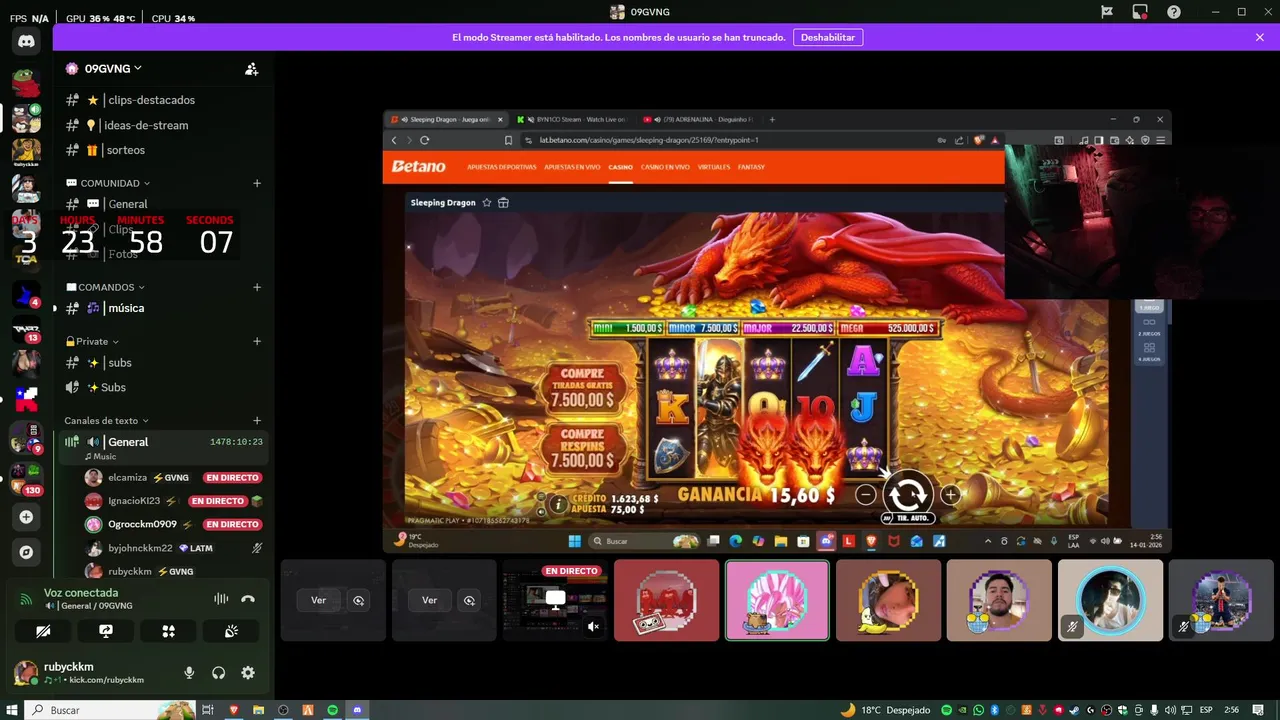1280x720 pixels.
Task: Deafen using the headphones icon
Action: 219,673
